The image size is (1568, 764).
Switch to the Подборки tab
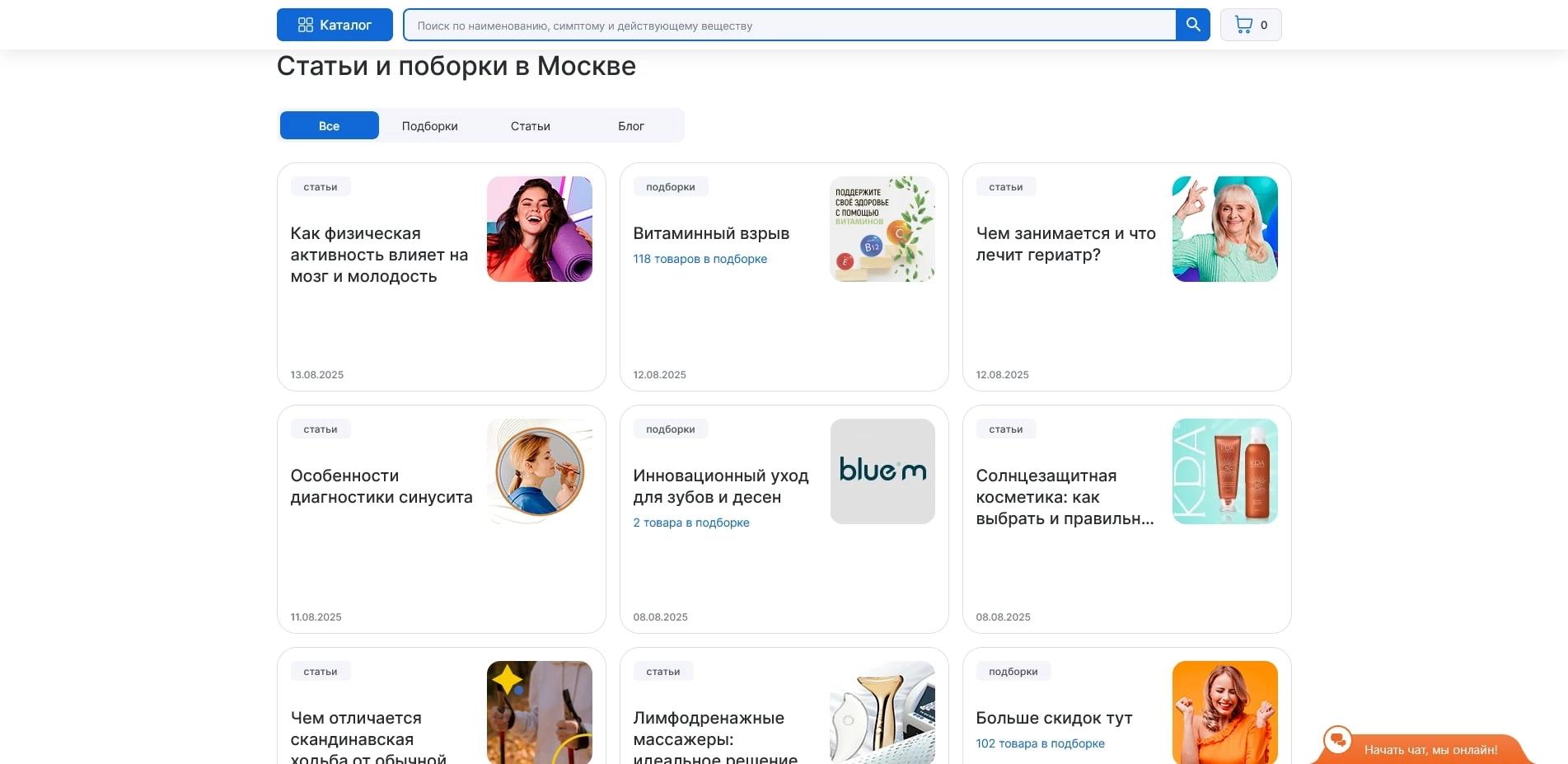(429, 126)
